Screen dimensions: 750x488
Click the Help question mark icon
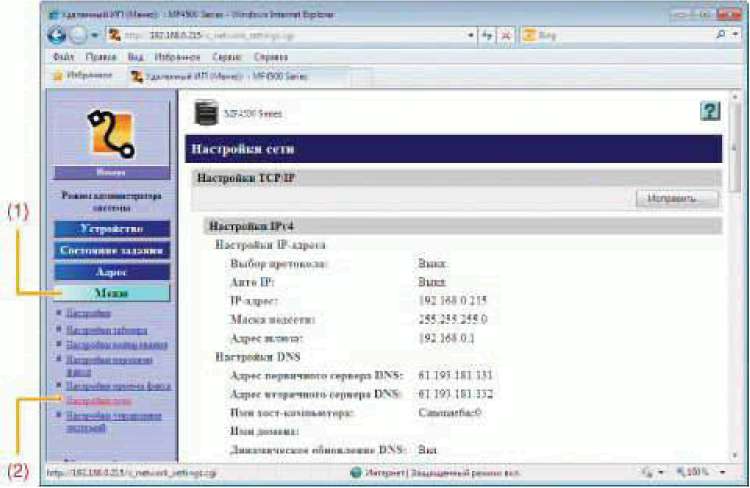710,112
